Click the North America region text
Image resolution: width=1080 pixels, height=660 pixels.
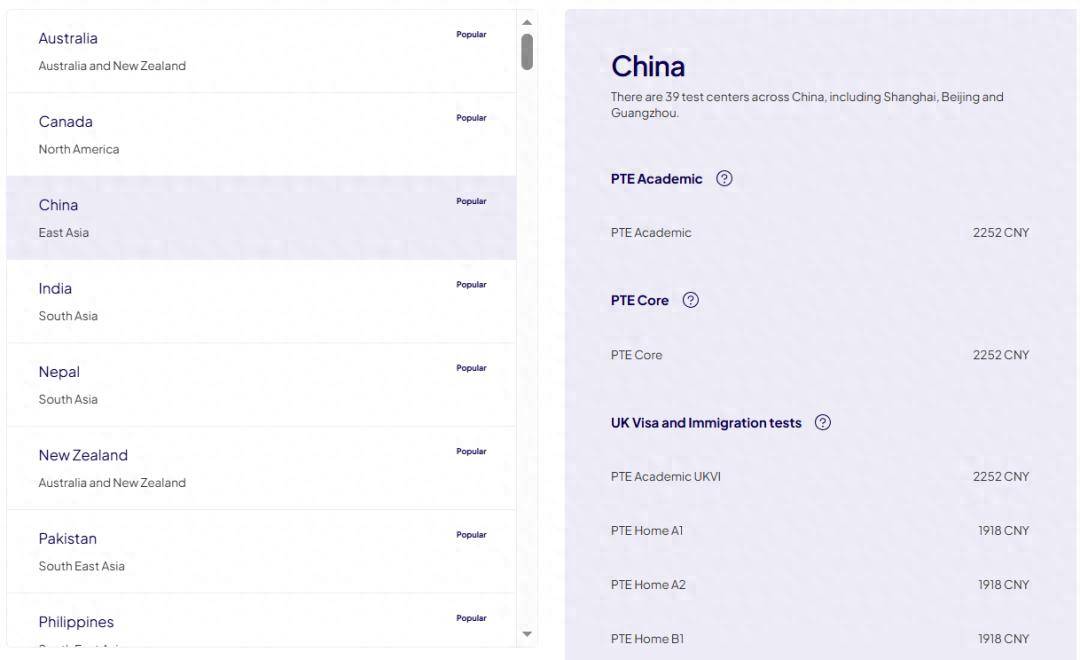pos(79,149)
